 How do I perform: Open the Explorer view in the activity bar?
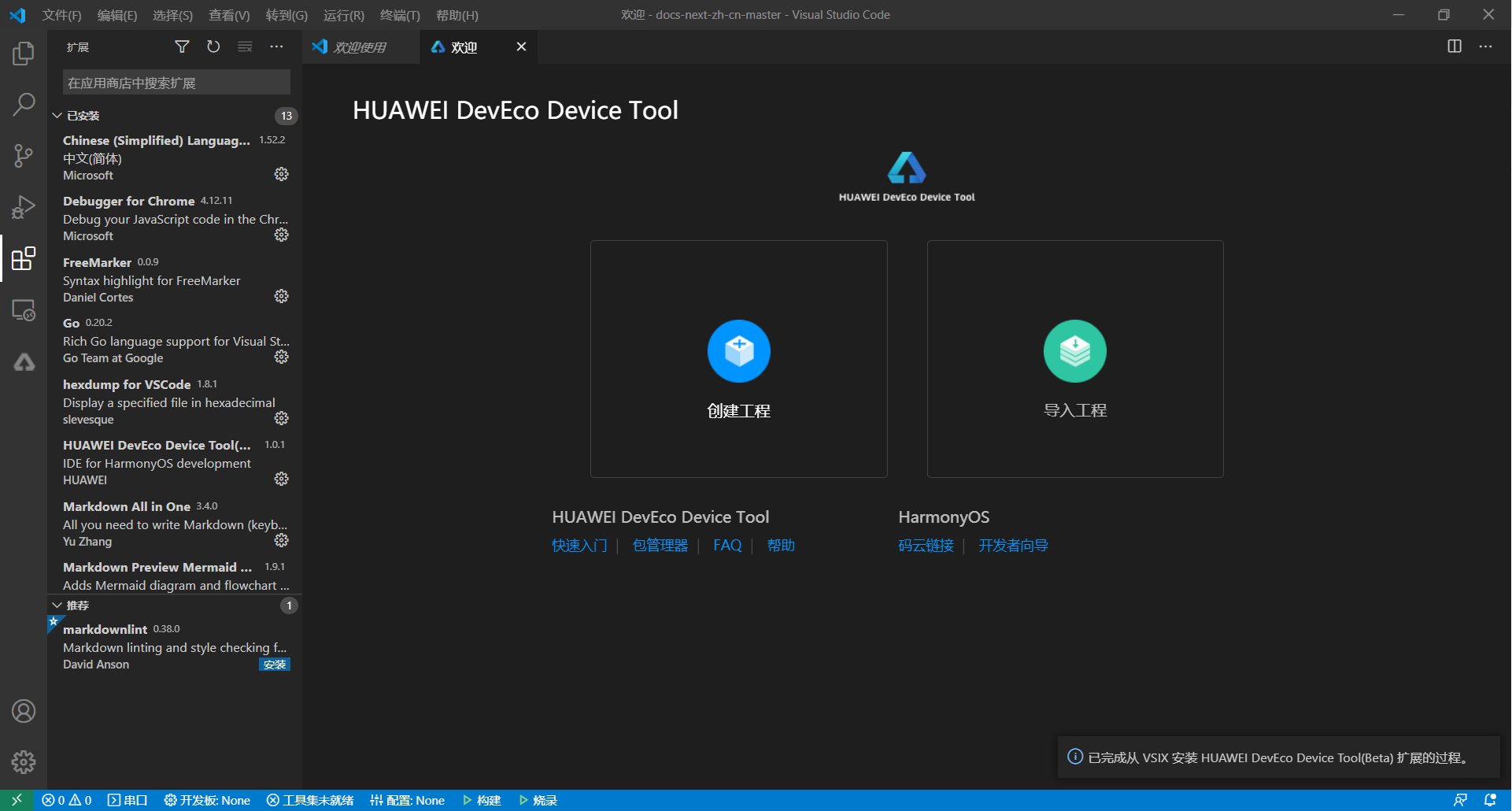(x=24, y=54)
